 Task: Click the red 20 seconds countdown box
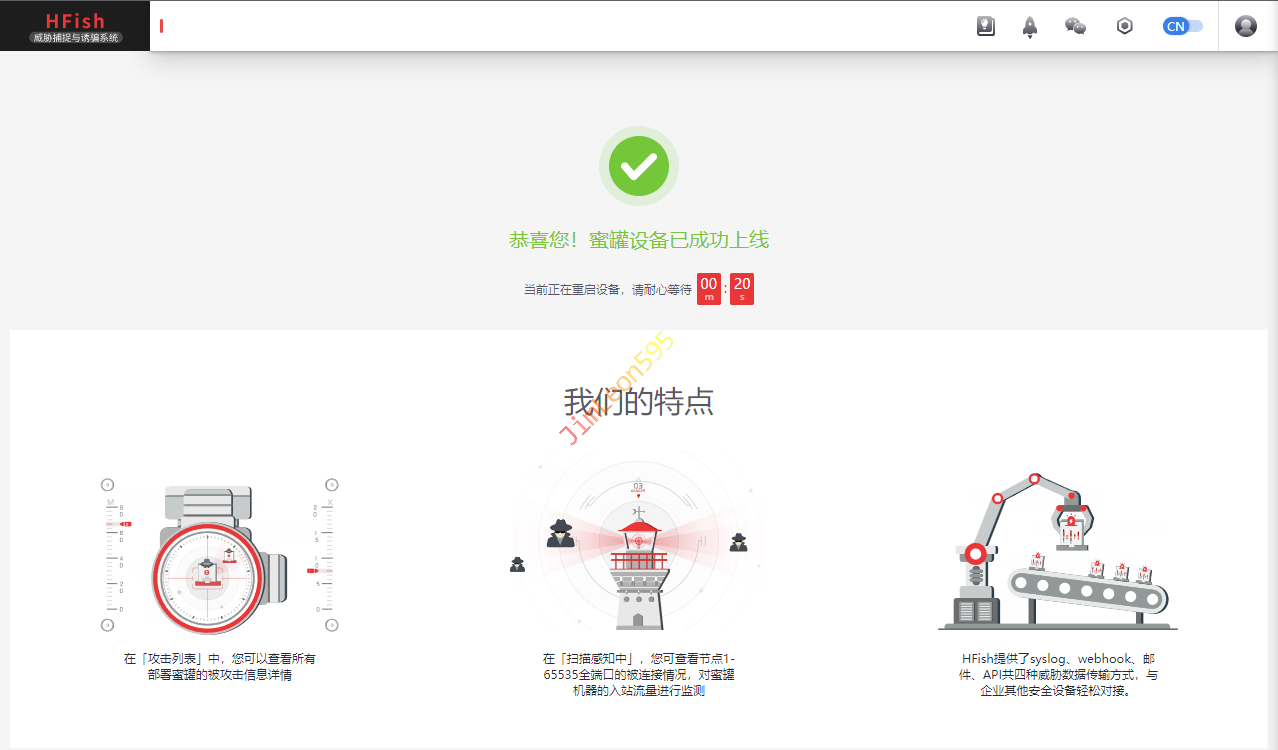[x=742, y=289]
